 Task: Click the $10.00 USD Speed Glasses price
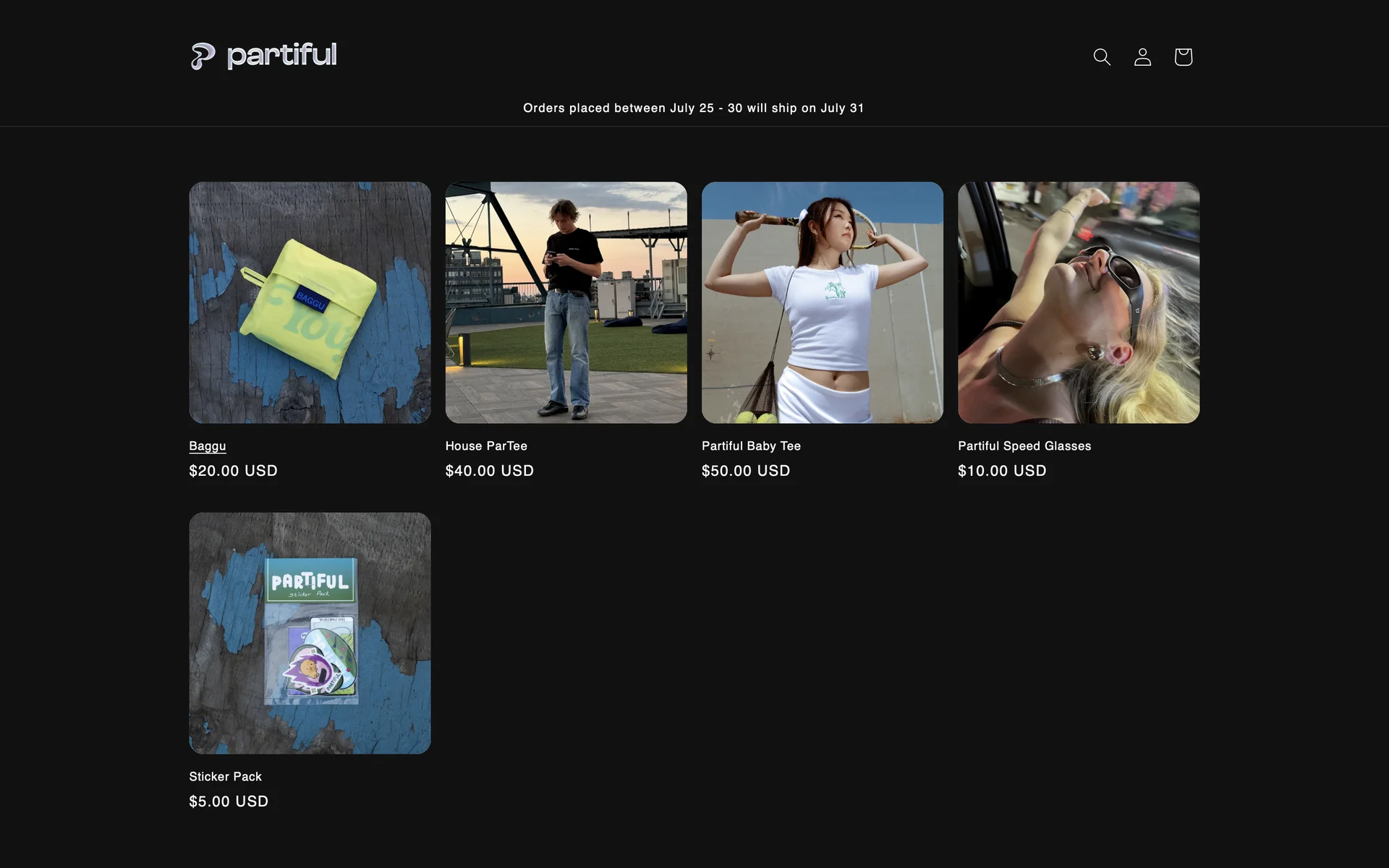[1001, 471]
